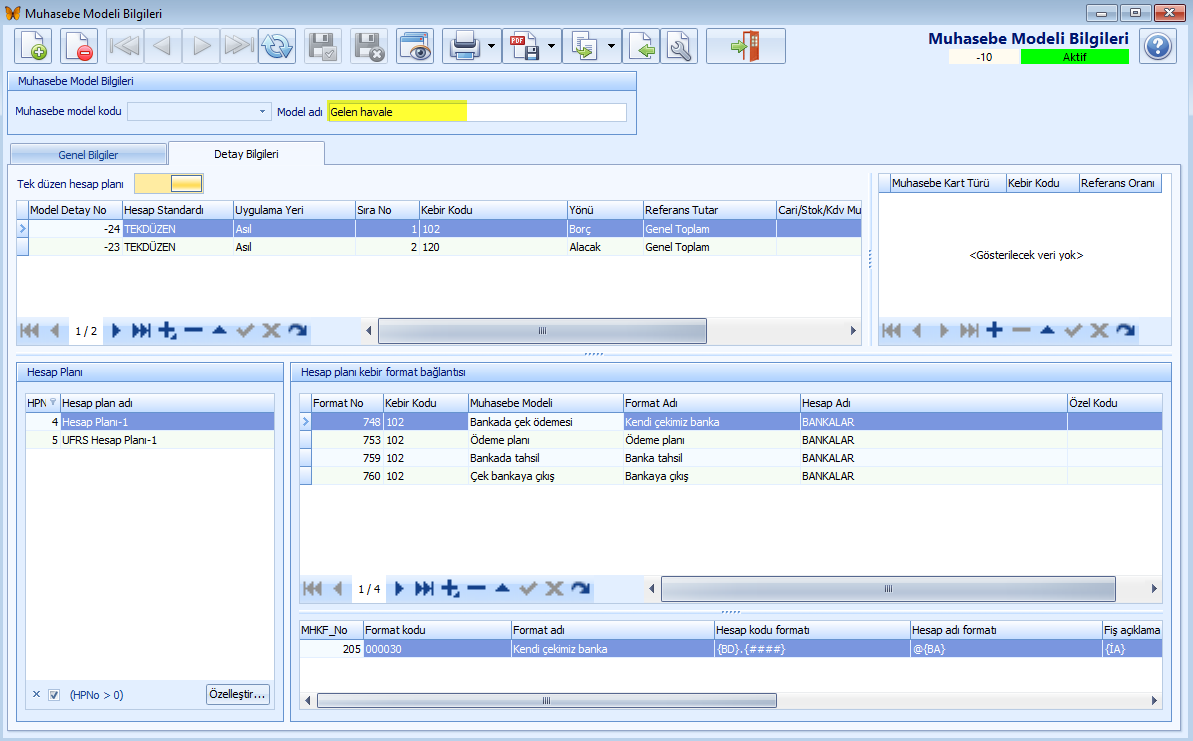This screenshot has width=1193, height=741.
Task: Click edit triangle in Muhasebe Kart Türü navigator
Action: coord(1047,330)
